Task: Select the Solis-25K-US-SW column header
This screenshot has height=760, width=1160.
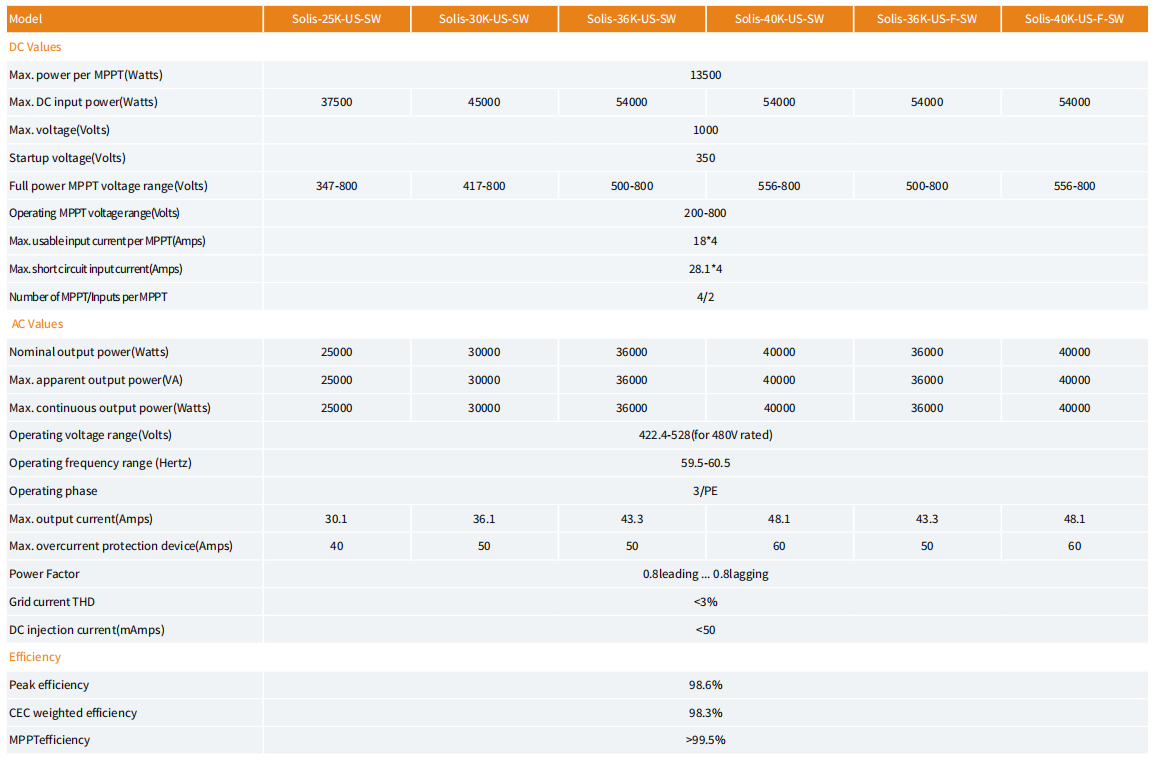Action: click(337, 19)
